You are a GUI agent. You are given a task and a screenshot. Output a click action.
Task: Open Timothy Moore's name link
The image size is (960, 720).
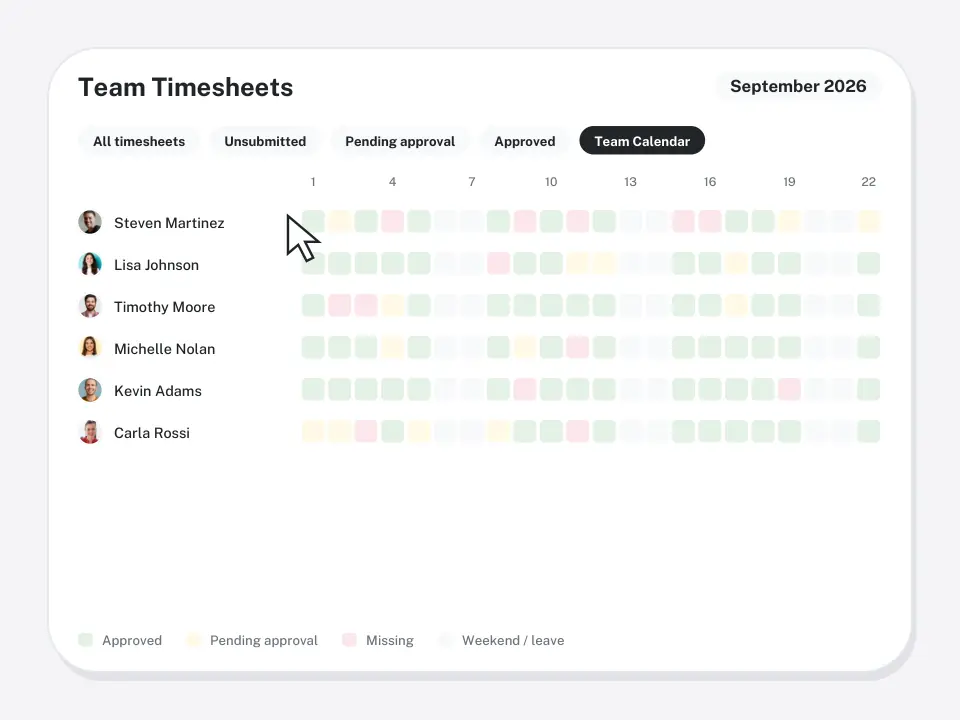[x=165, y=307]
